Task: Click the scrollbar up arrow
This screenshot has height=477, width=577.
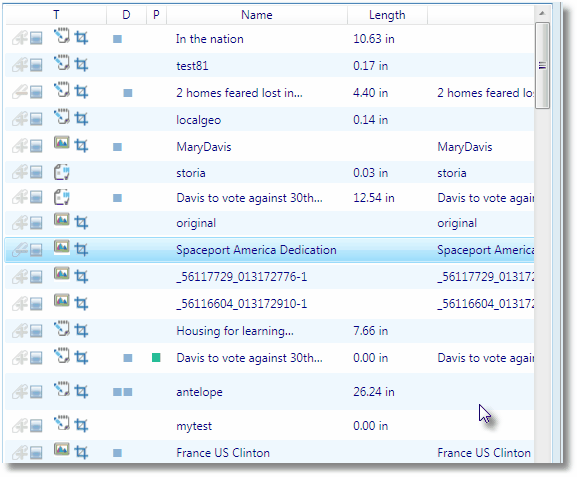Action: 542,13
